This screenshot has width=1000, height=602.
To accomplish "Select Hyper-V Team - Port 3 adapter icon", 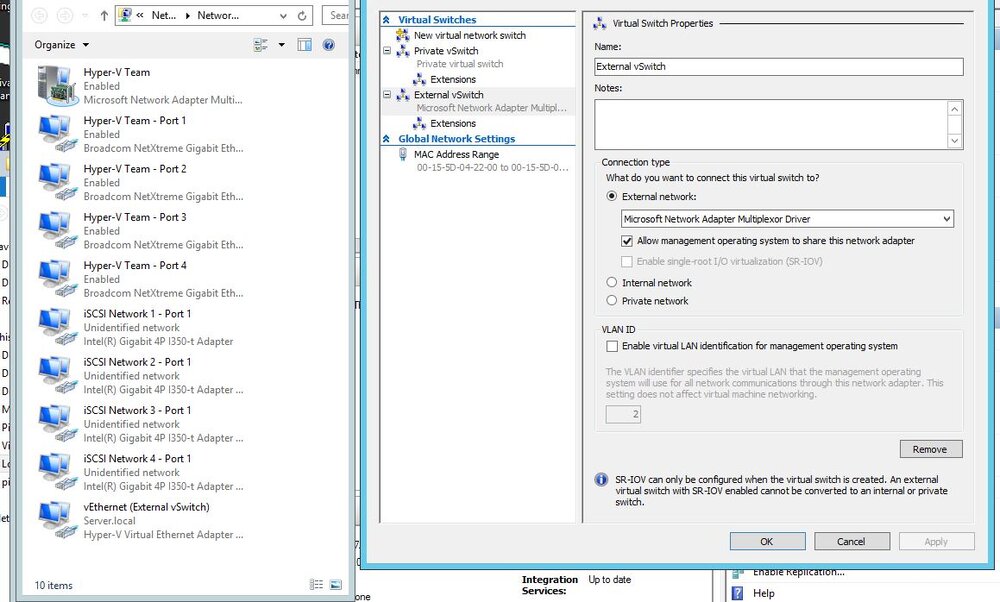I will 57,231.
